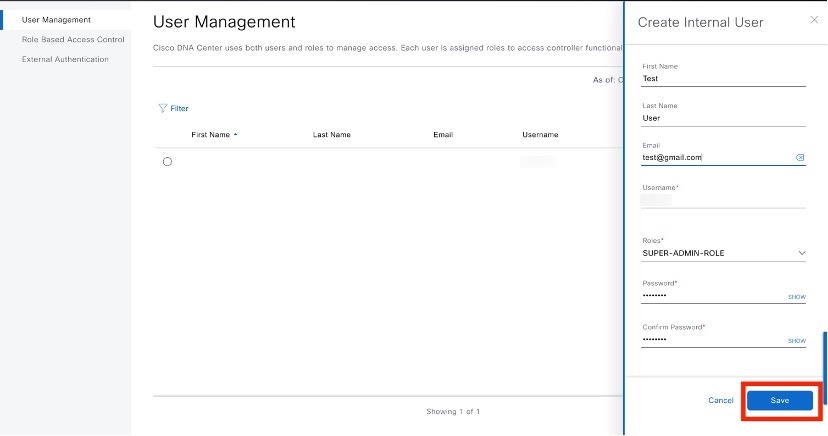Click the 'Showing 1 of 1' text
Screen dimensions: 828x436
click(x=453, y=411)
